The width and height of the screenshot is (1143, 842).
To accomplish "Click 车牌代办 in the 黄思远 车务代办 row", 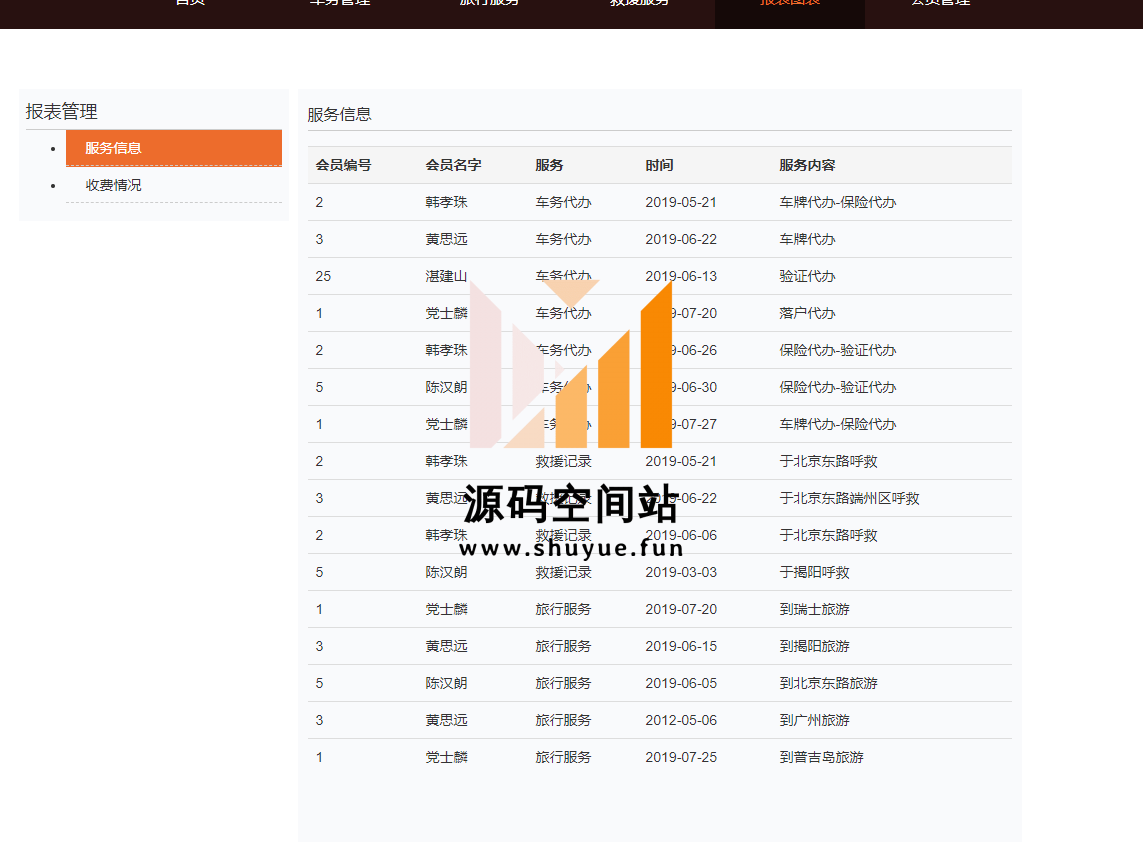I will pos(807,239).
